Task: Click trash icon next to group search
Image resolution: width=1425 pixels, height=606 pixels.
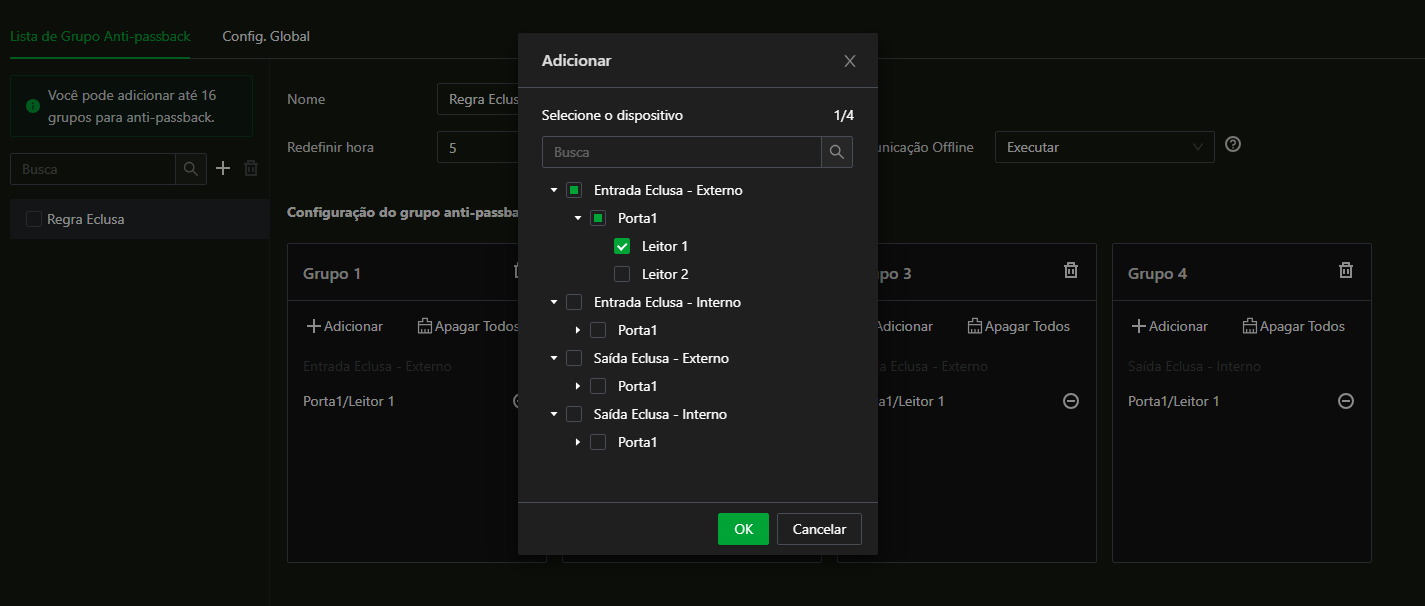Action: [251, 168]
